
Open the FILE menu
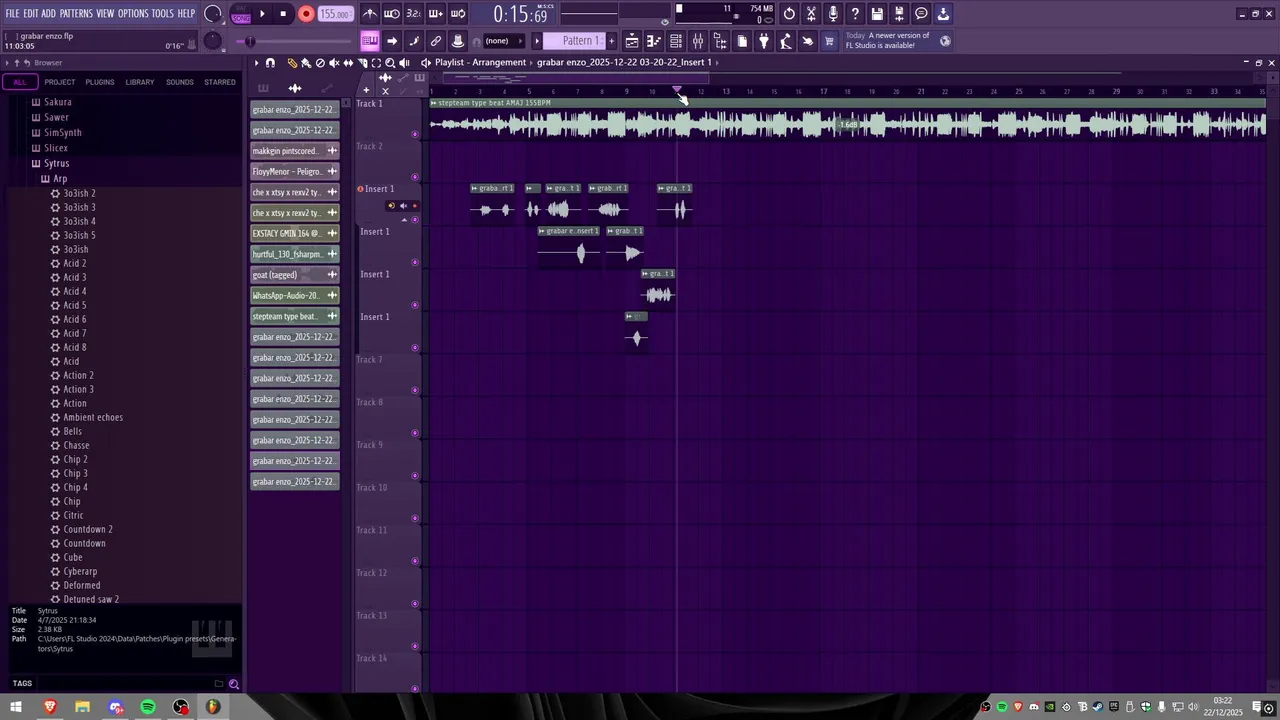tap(12, 14)
